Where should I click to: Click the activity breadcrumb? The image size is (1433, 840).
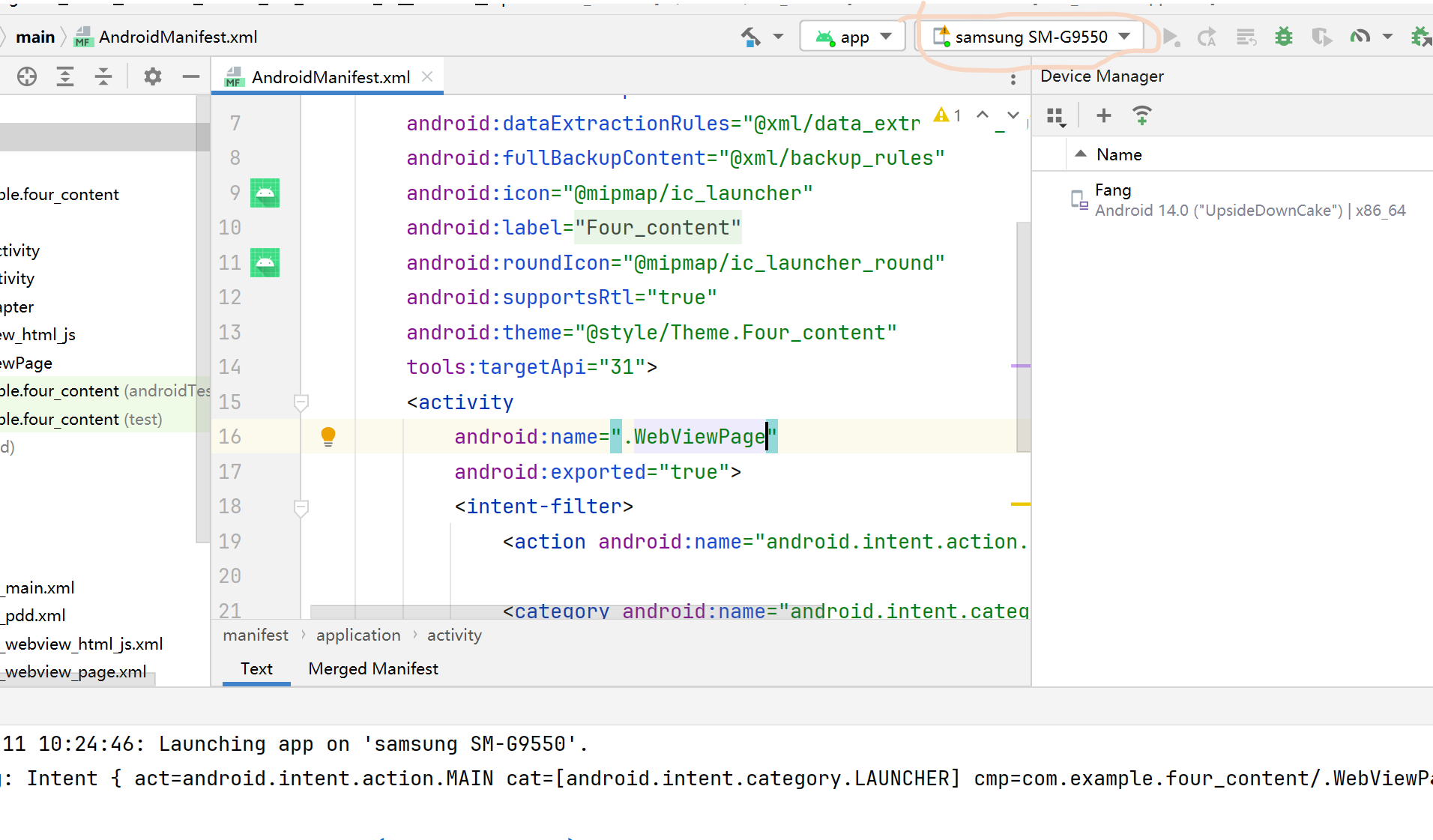(454, 635)
